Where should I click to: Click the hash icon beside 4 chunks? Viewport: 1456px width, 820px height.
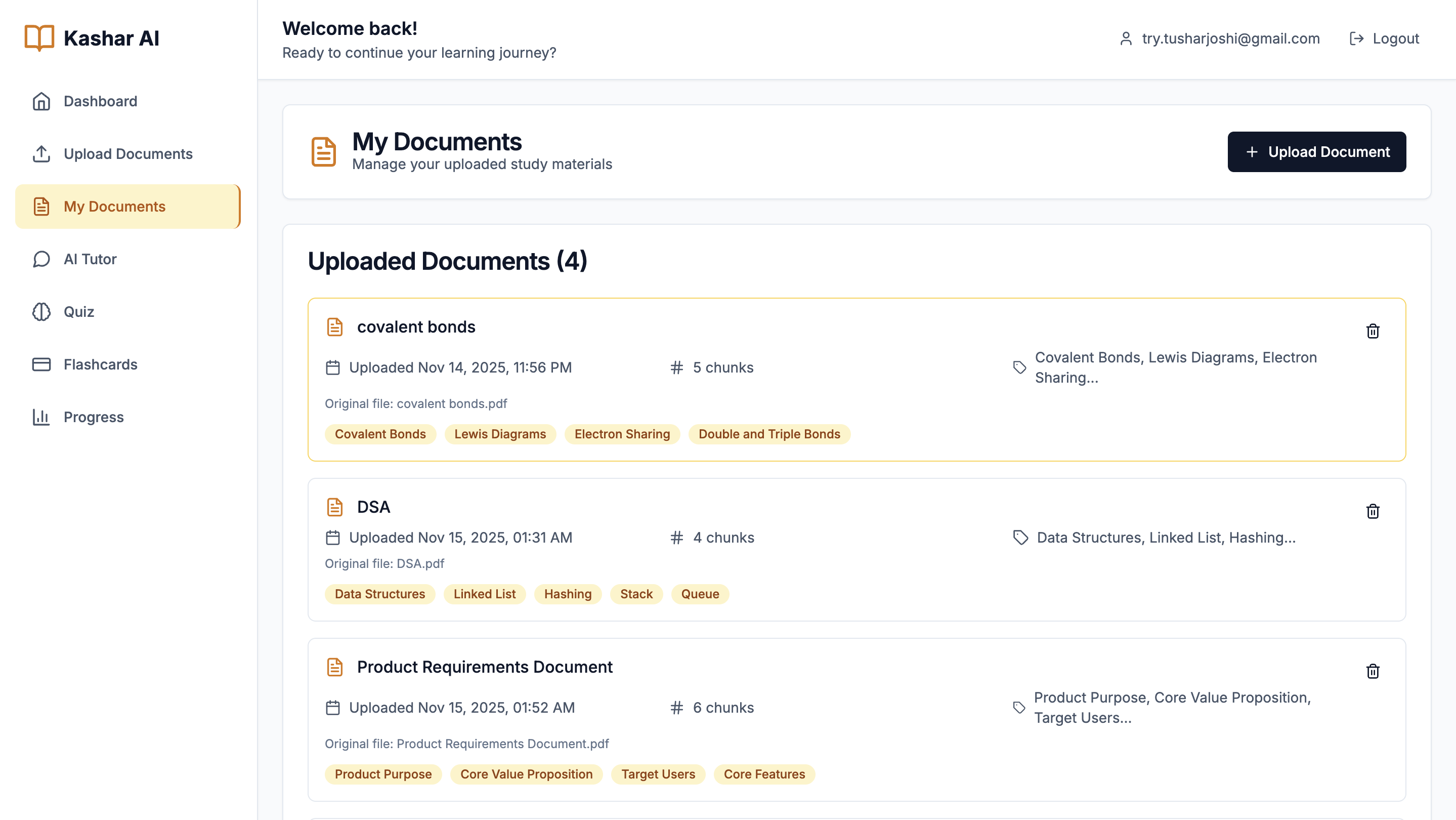(676, 538)
